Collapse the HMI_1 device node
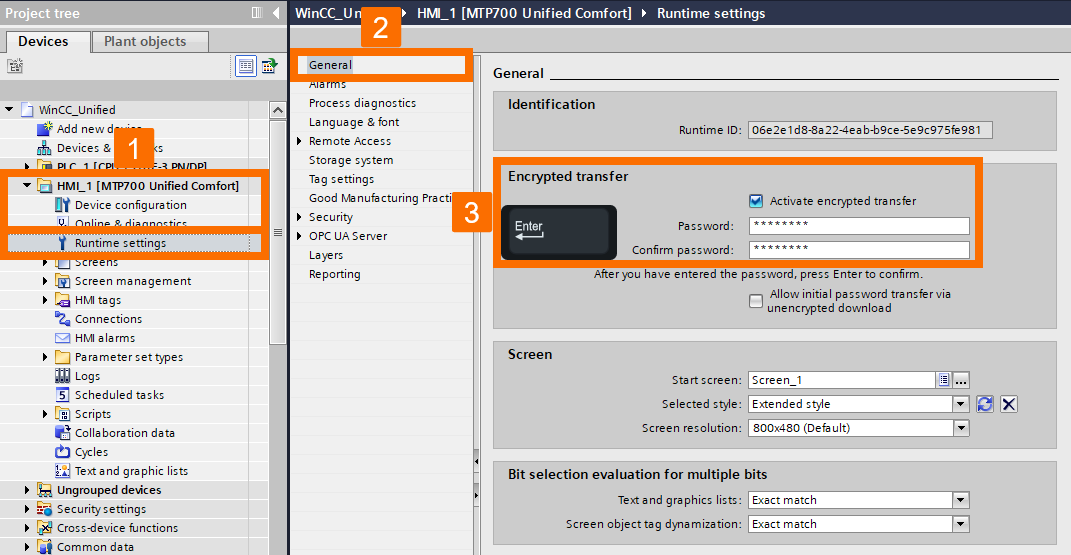This screenshot has width=1071, height=555. click(27, 186)
